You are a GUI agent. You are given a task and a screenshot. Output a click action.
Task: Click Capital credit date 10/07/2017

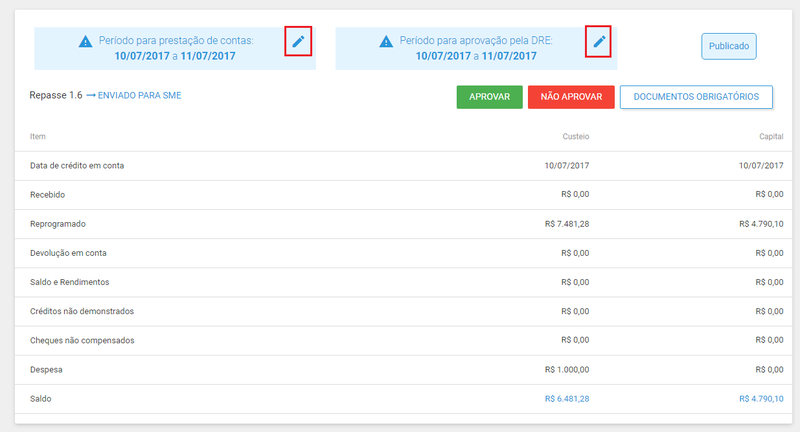[x=761, y=166]
